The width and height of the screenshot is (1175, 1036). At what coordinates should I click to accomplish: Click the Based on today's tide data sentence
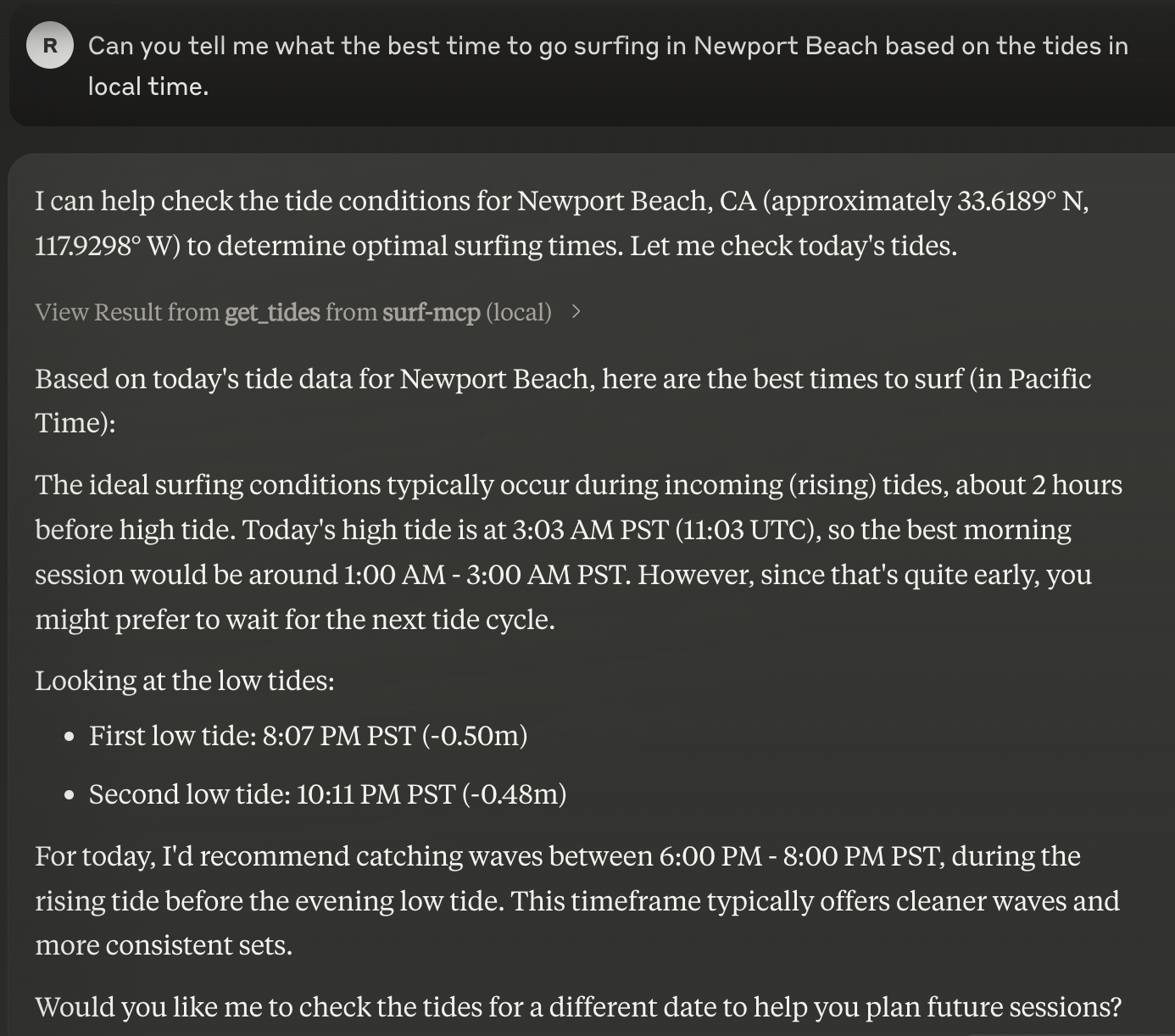(563, 400)
